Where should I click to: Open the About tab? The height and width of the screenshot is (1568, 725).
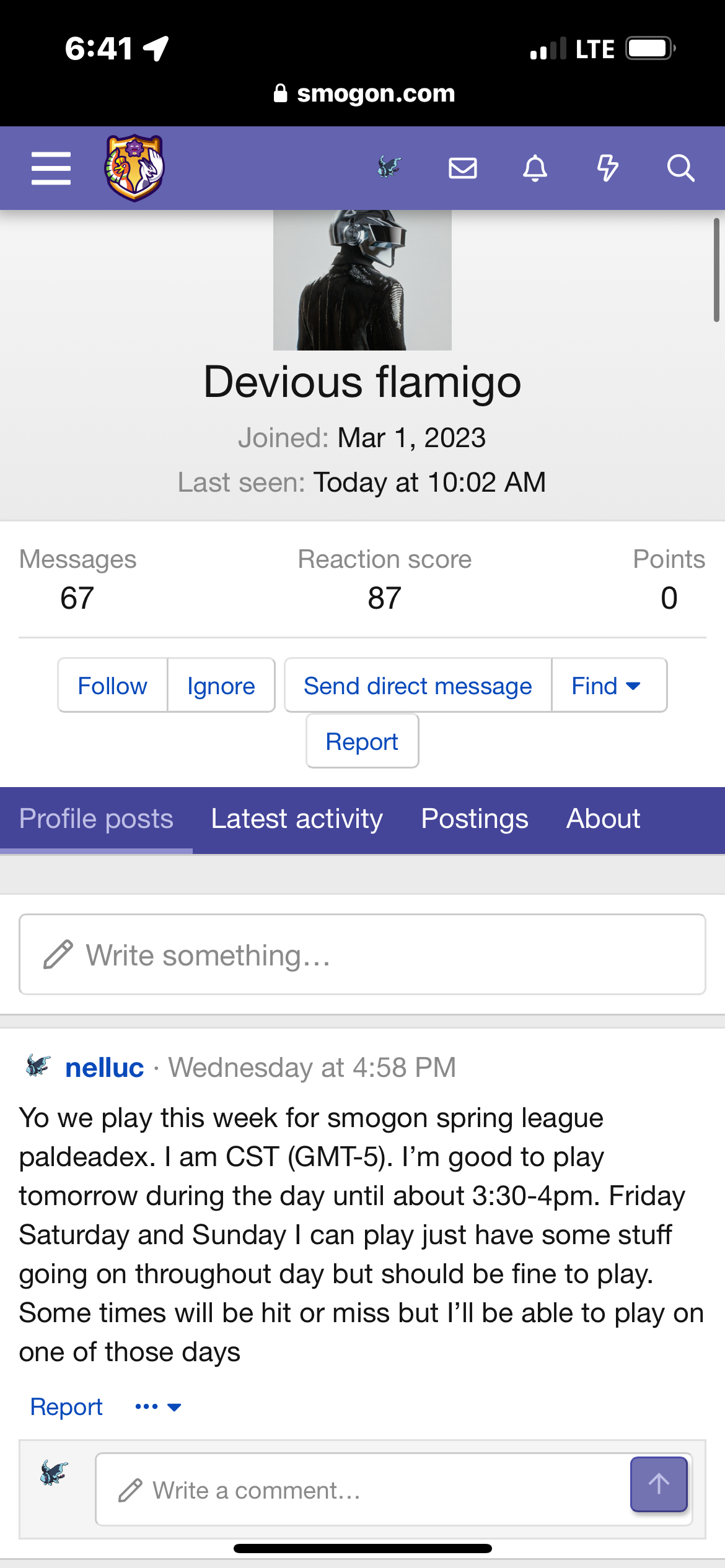tap(603, 819)
